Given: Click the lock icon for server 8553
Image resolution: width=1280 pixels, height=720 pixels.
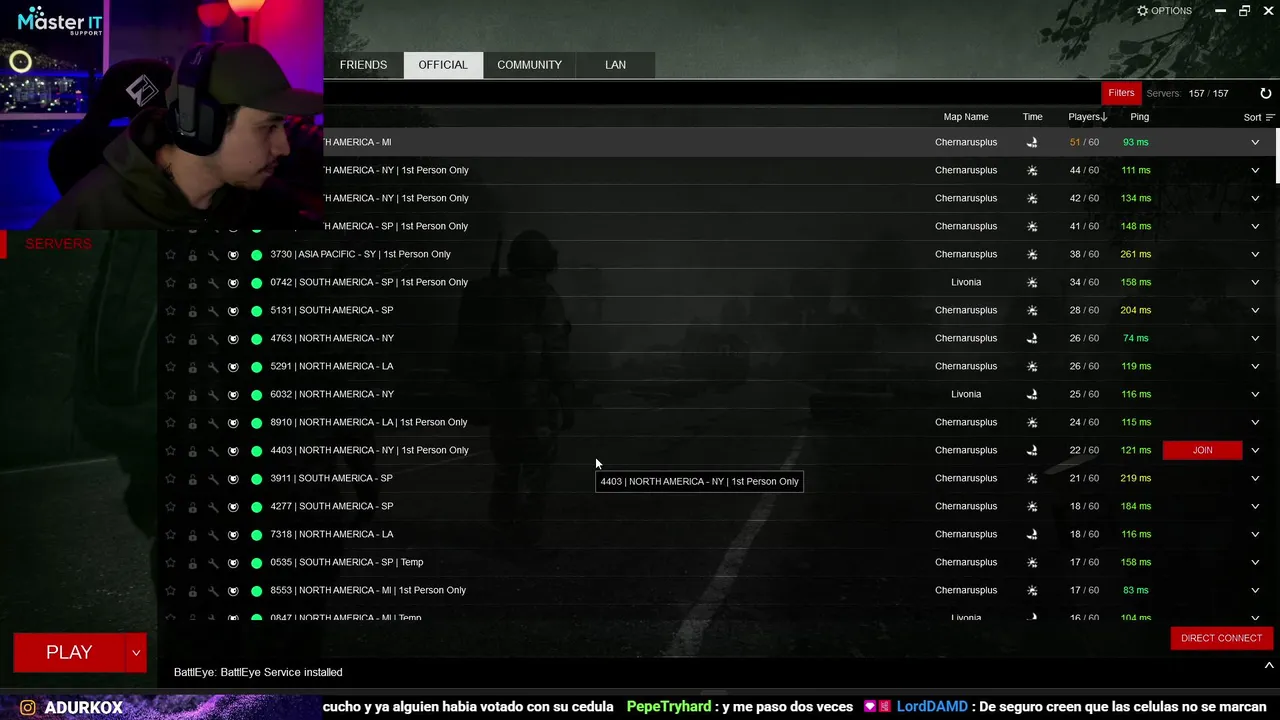Looking at the screenshot, I should (192, 590).
